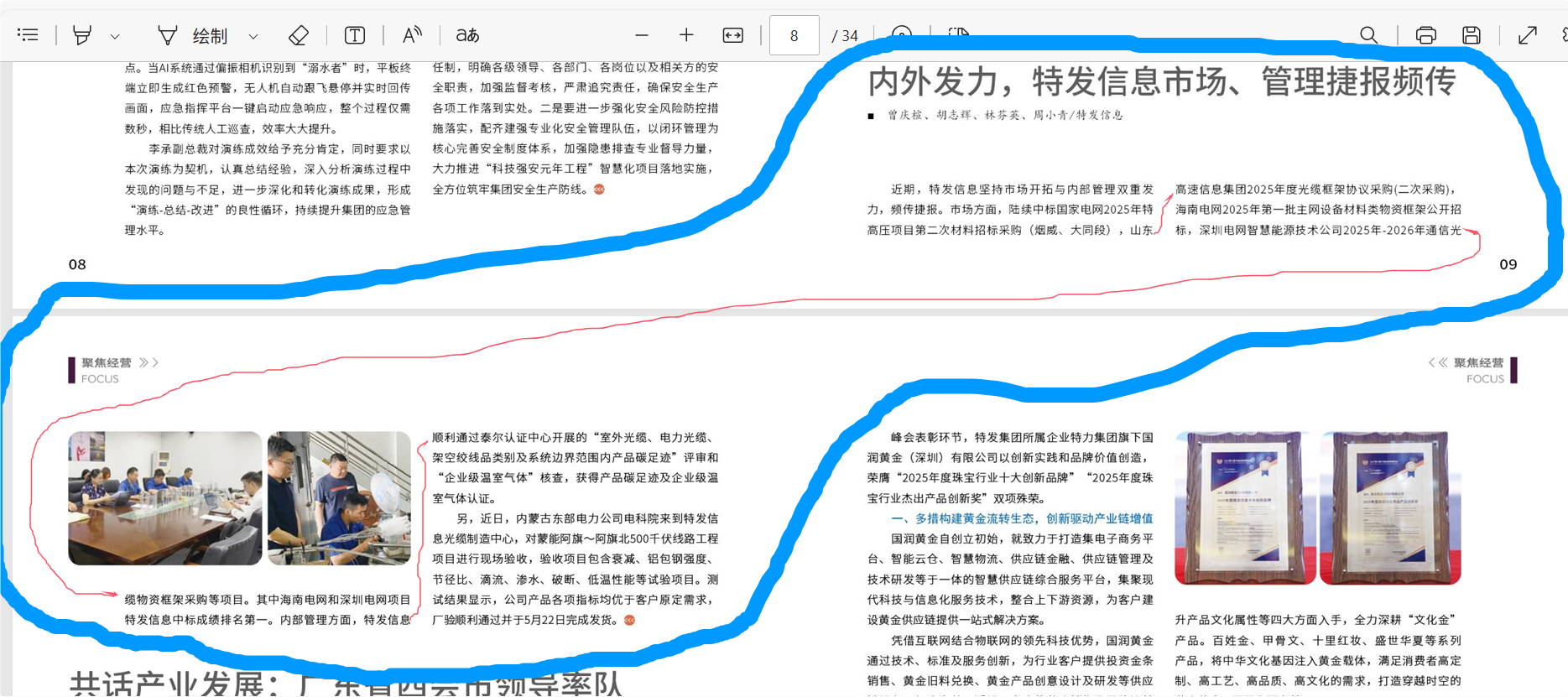The image size is (1568, 697).
Task: Click the 聚焦经营 FOCUS label on left page
Action: point(112,370)
